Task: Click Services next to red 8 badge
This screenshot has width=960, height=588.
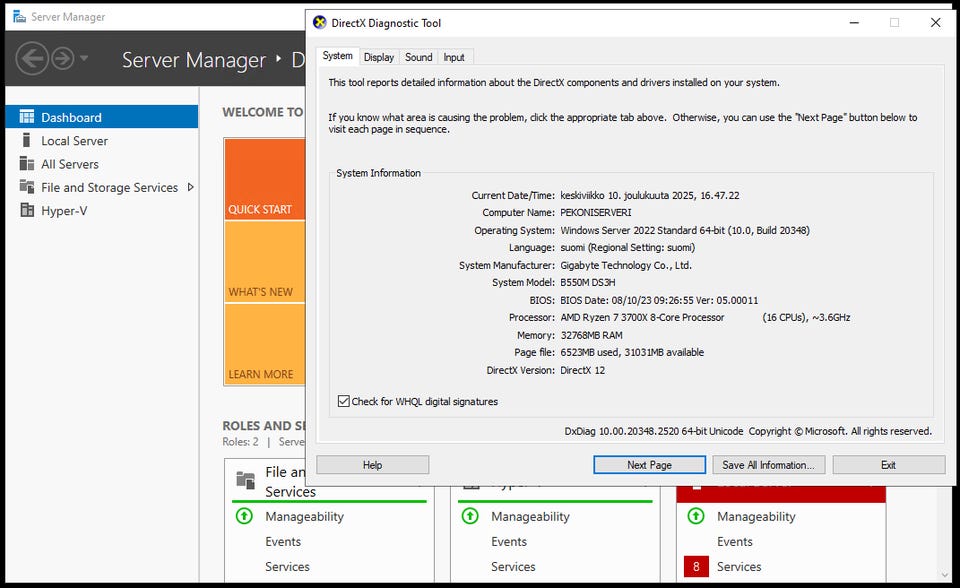Action: [x=739, y=567]
